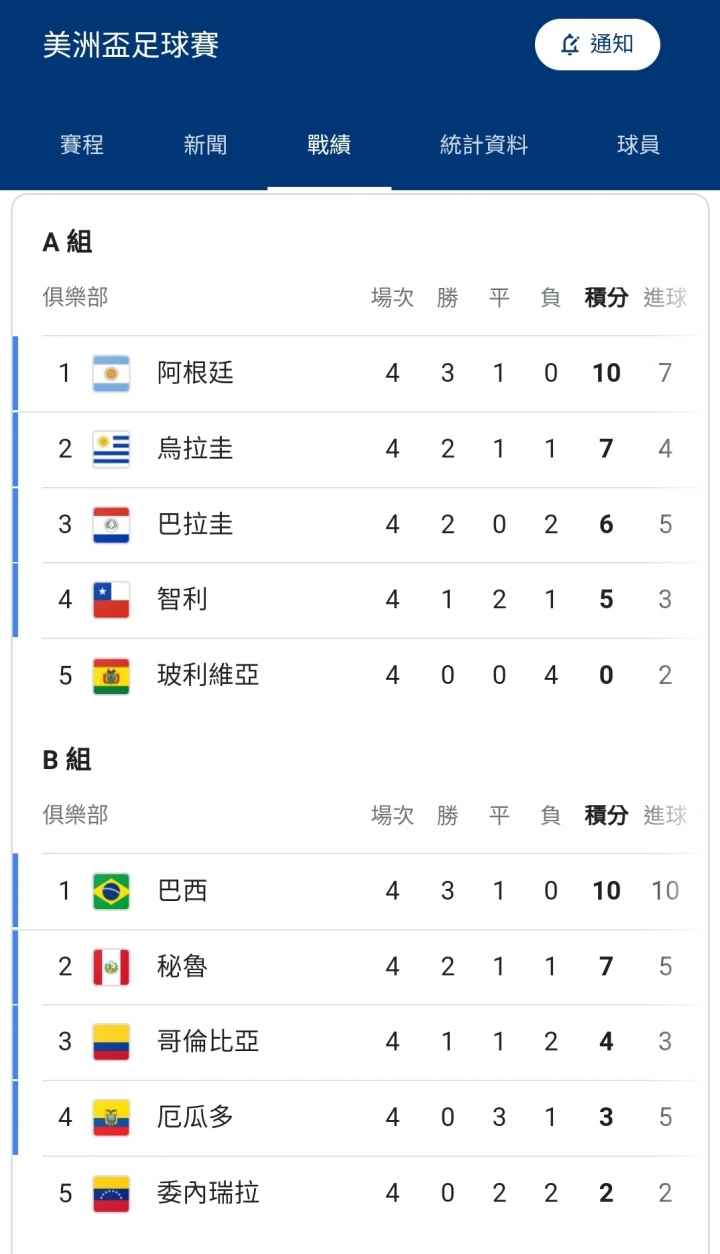Tap the Paraguay flag icon
This screenshot has height=1254, width=720.
111,524
